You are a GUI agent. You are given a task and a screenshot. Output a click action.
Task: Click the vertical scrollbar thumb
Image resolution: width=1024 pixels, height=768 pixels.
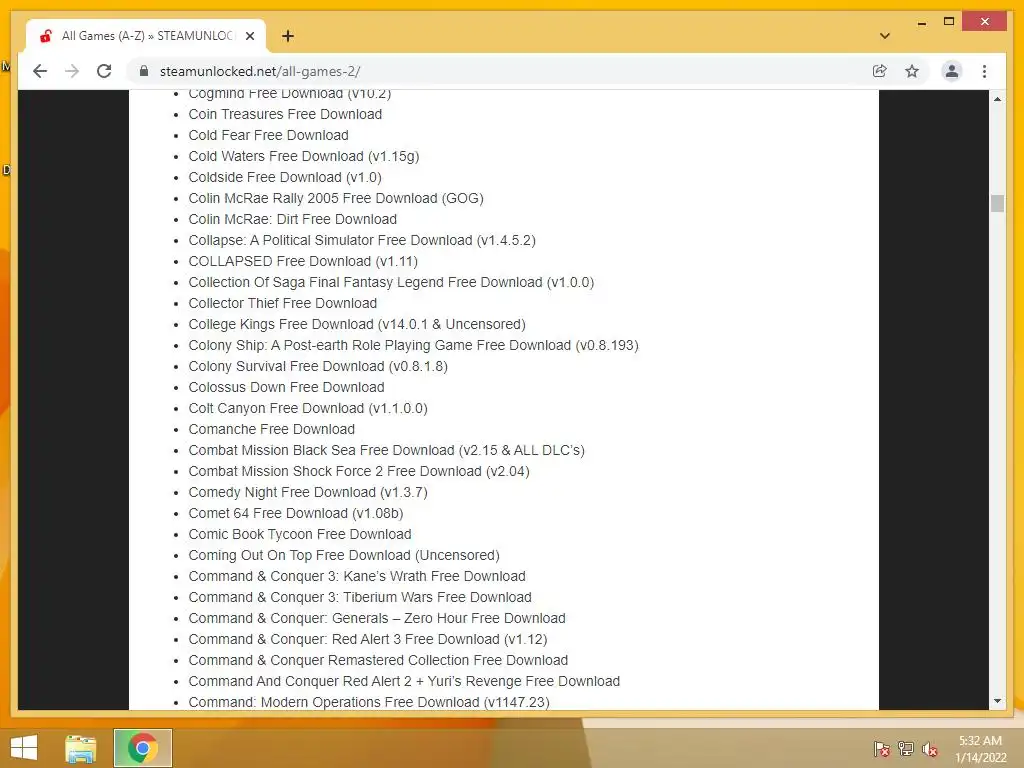click(x=997, y=204)
